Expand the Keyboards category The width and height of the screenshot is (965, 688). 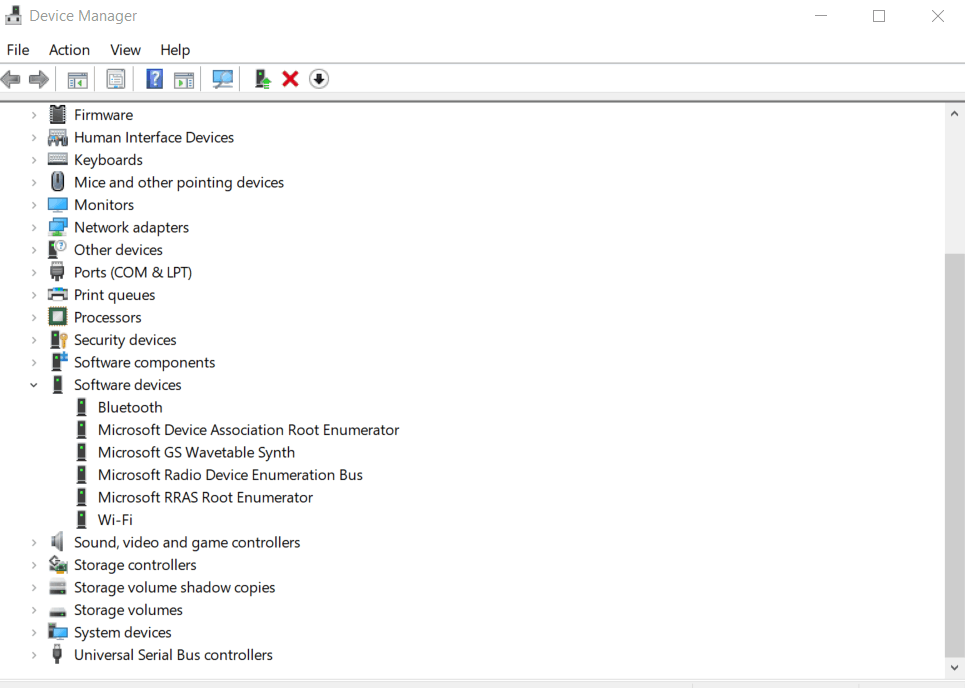pos(34,160)
